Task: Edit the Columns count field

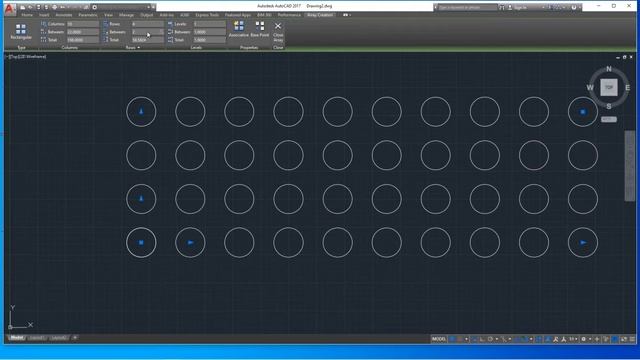Action: coord(83,24)
